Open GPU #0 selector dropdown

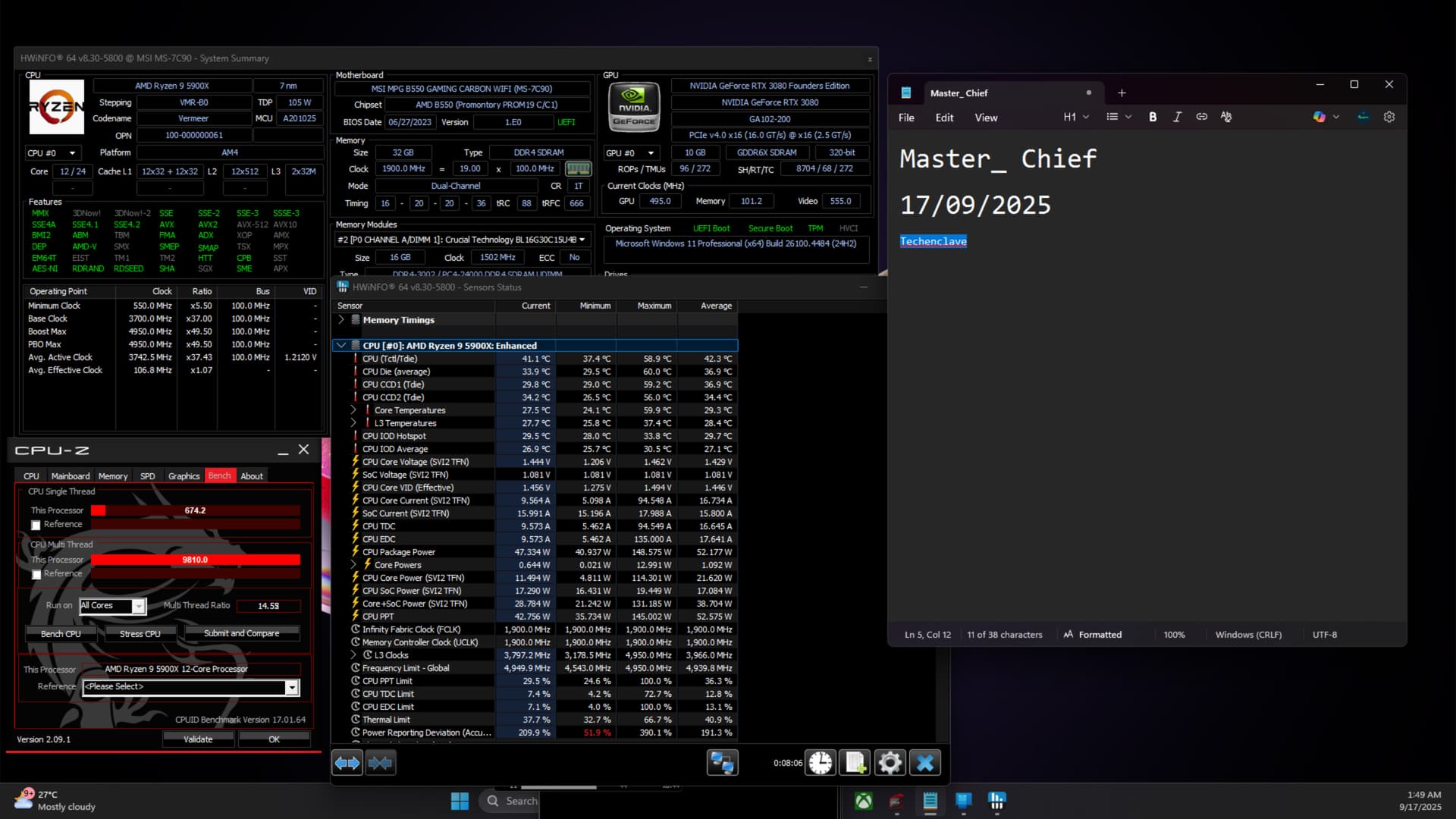(630, 152)
